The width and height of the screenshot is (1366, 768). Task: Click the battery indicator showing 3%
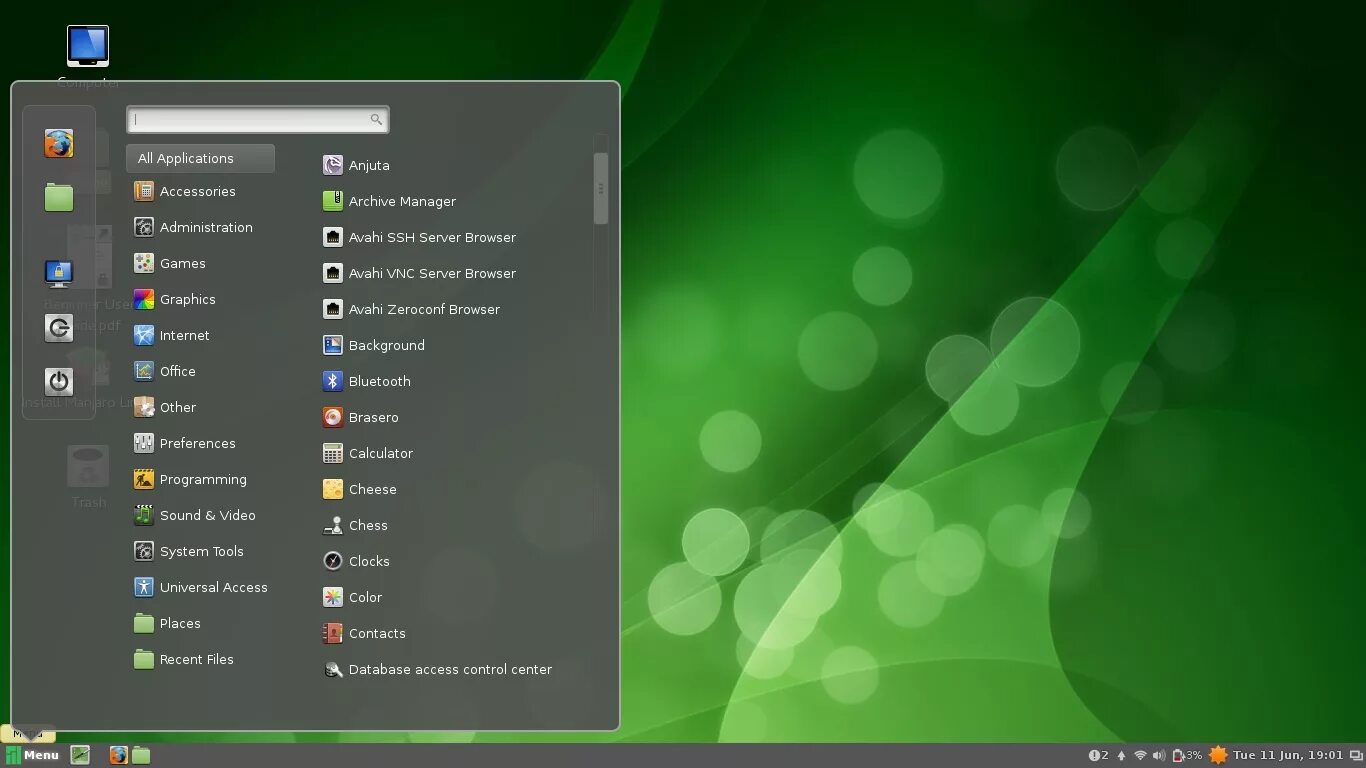click(x=1187, y=756)
